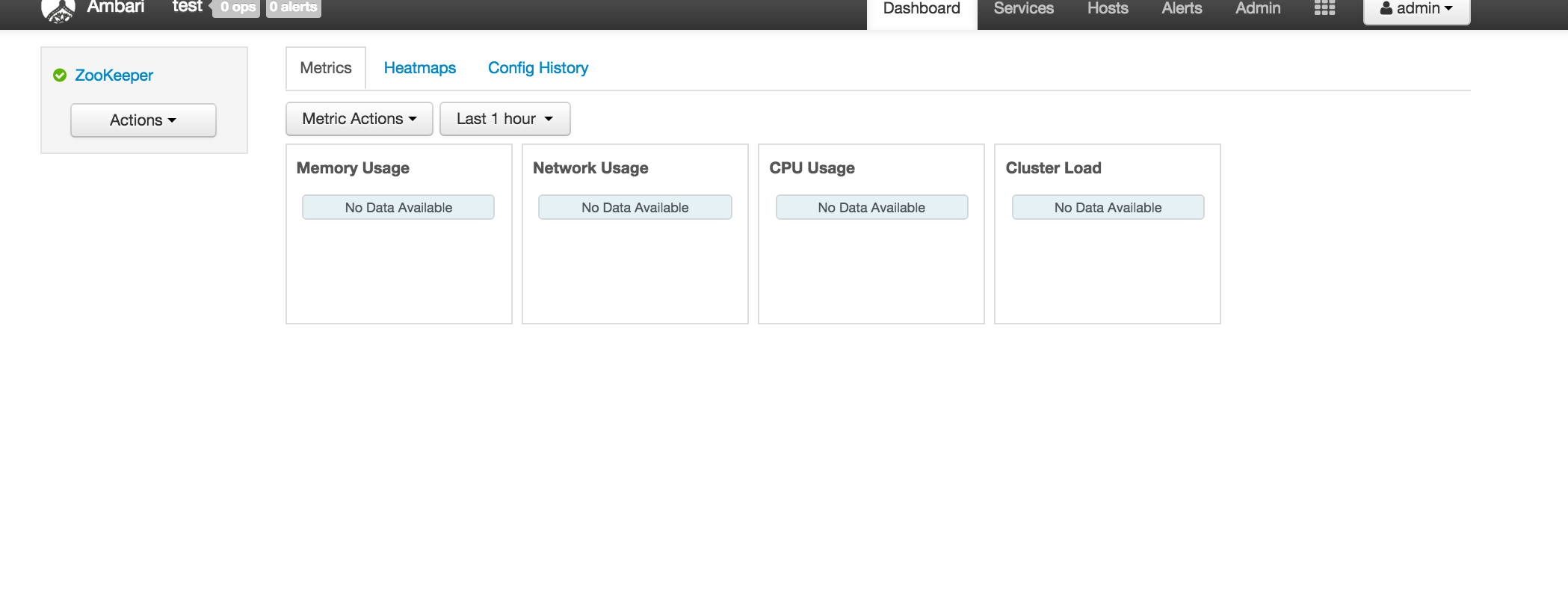
Task: Select the ZooKeeper service link
Action: pos(114,75)
